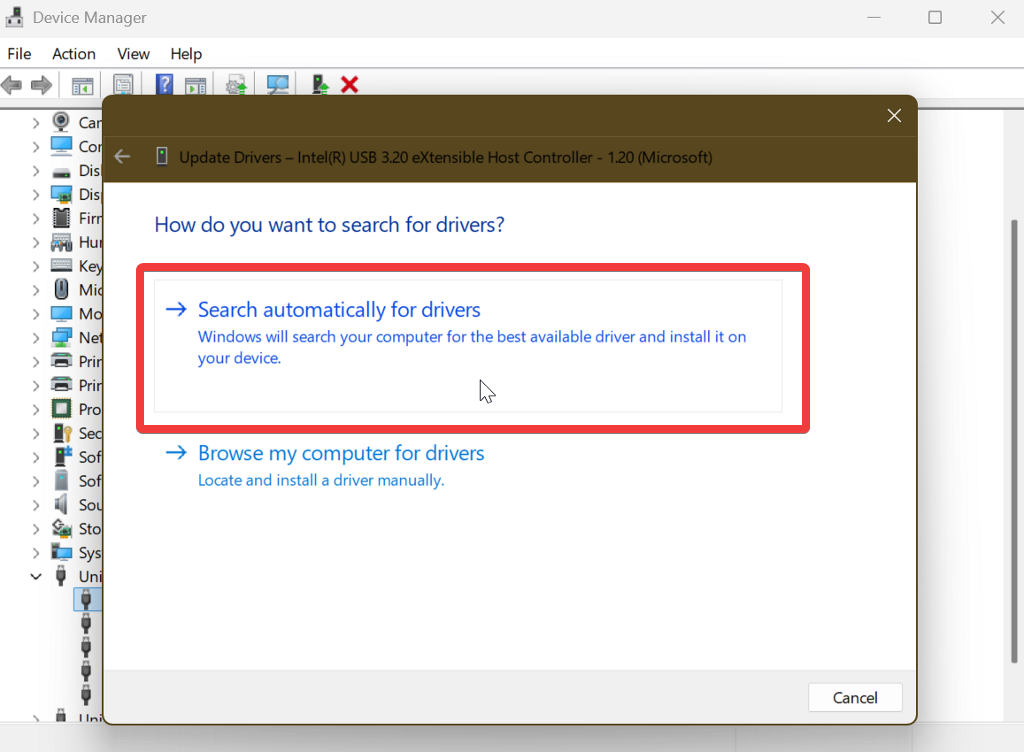Click the back arrow in Update Drivers wizard
The image size is (1024, 752).
click(121, 156)
